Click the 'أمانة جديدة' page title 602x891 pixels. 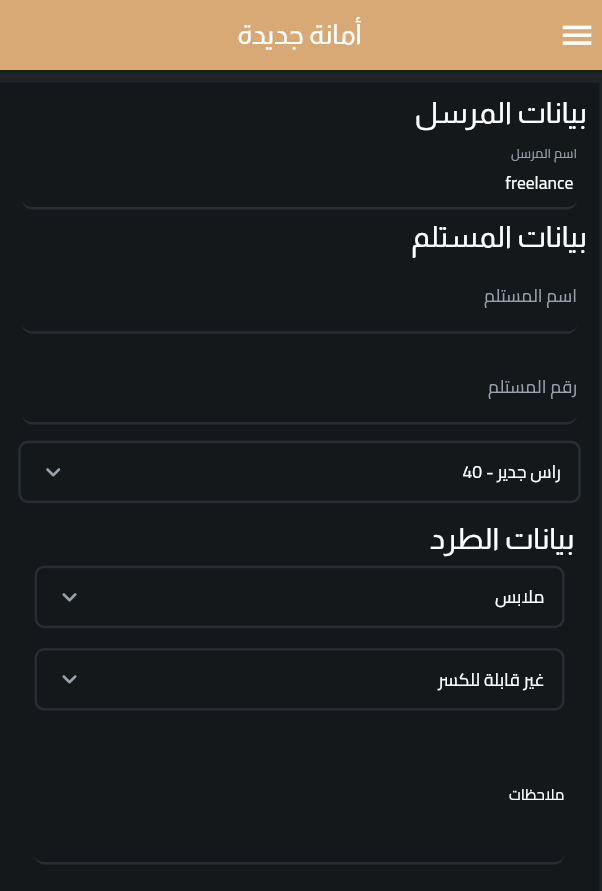[x=300, y=35]
